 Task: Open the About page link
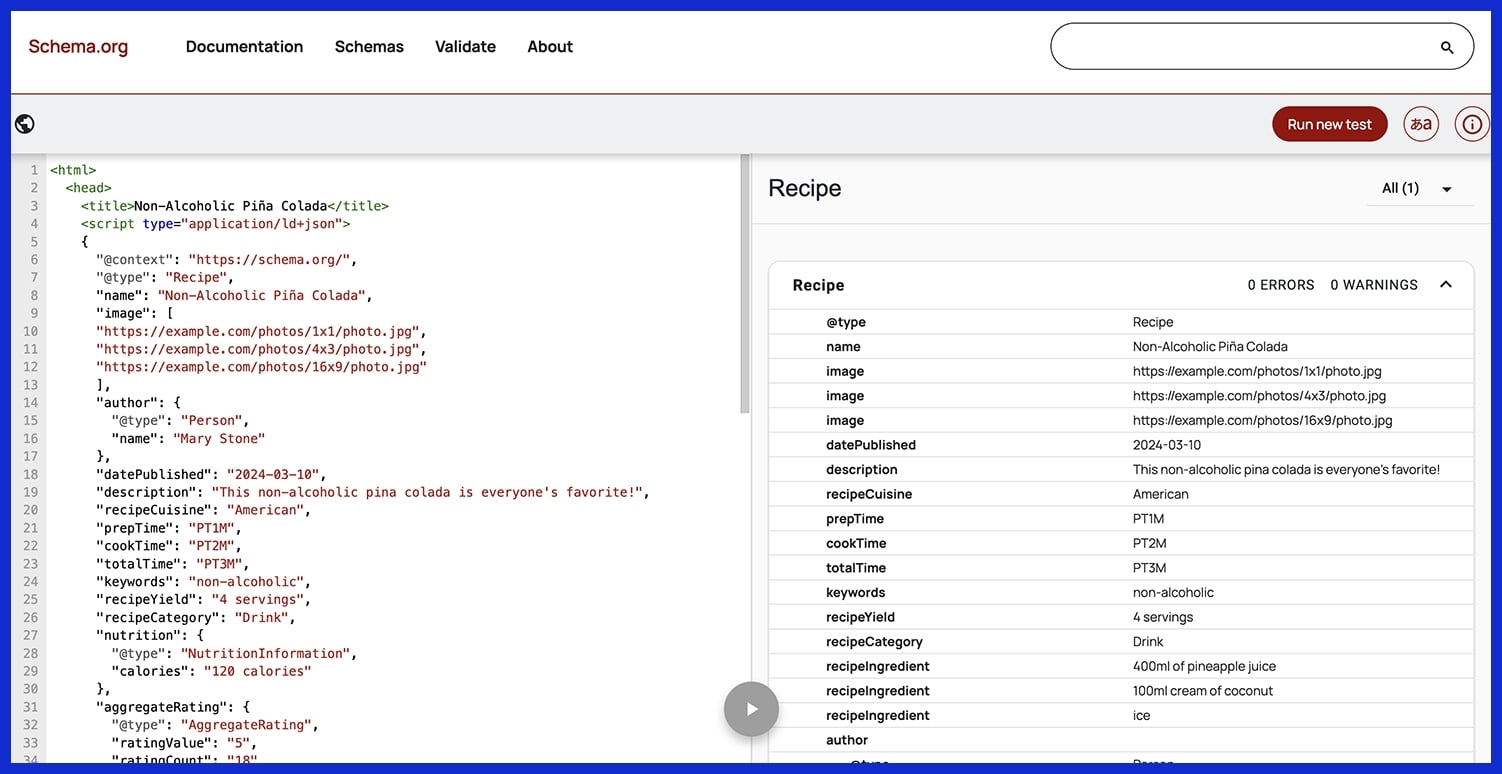pyautogui.click(x=550, y=47)
